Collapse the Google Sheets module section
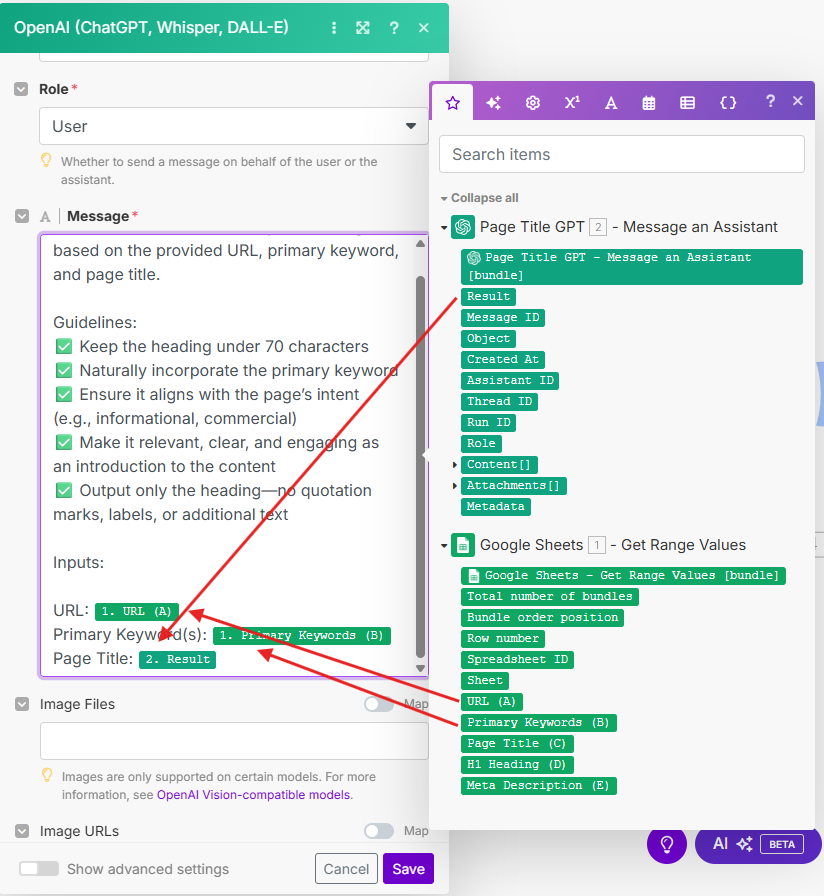Viewport: 824px width, 896px height. click(x=444, y=546)
